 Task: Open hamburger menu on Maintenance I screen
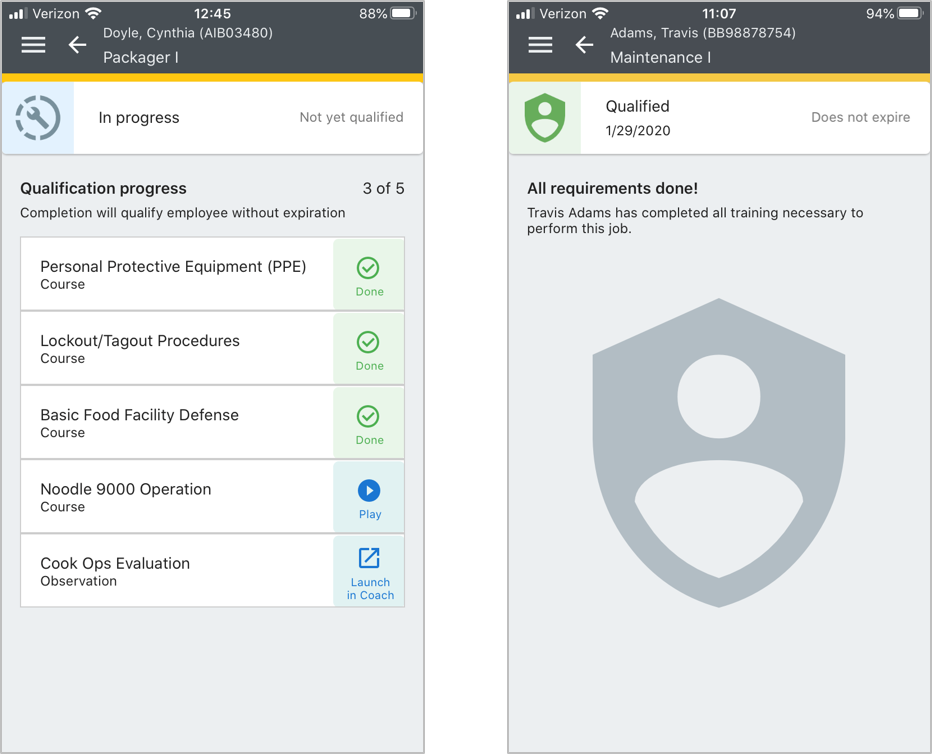[540, 45]
